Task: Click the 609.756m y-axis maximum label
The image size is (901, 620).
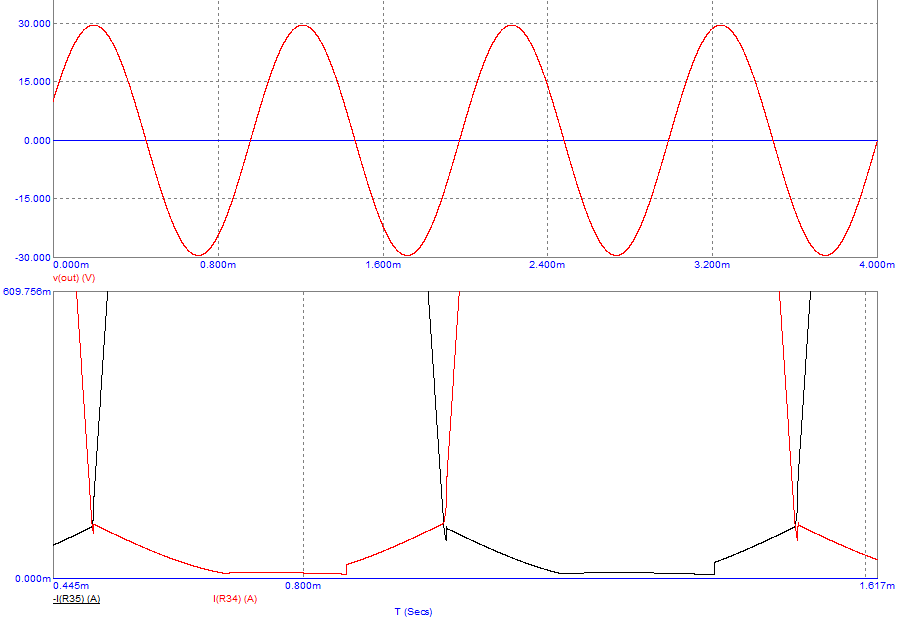Action: 27,291
